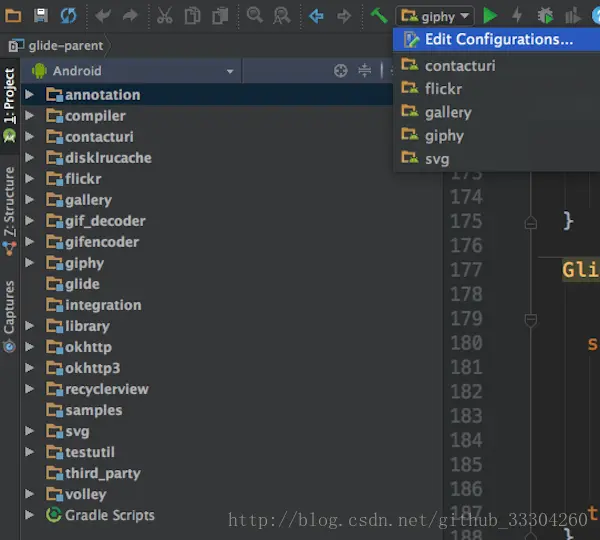The width and height of the screenshot is (600, 540).
Task: Click the Profile app bars icon
Action: click(573, 16)
